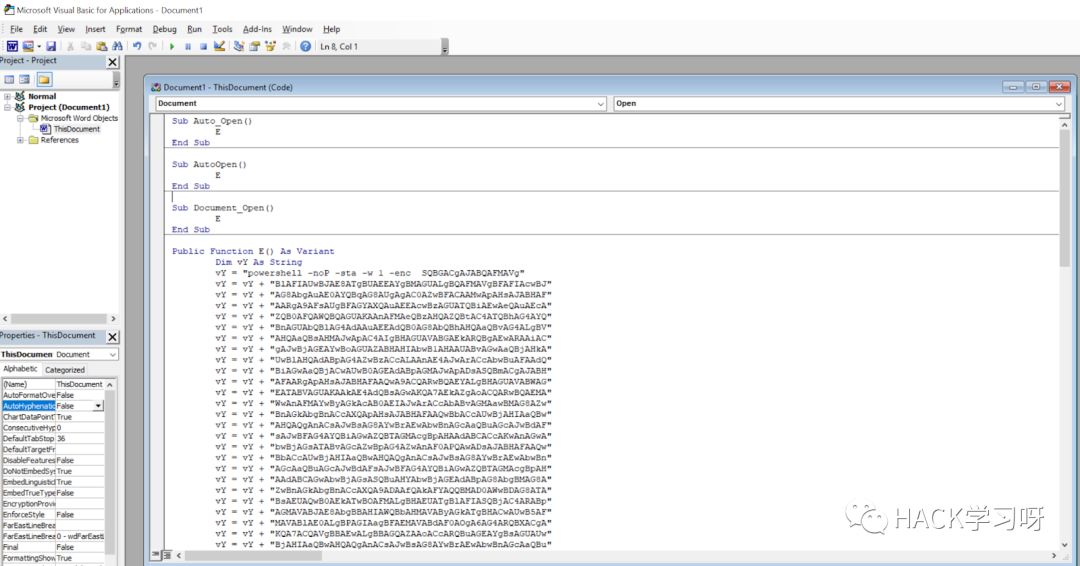Select the EnforceStyle property row
This screenshot has width=1080, height=566.
(53, 514)
